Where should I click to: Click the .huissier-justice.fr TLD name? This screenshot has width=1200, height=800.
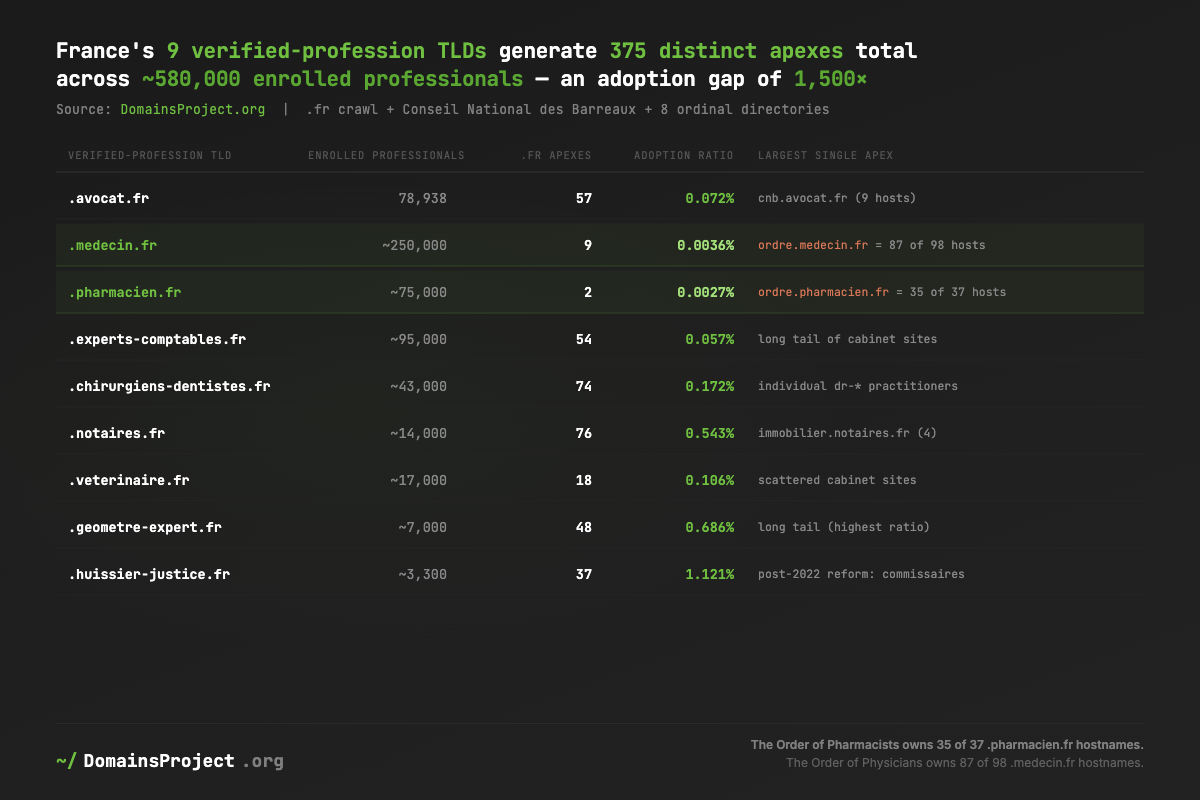(149, 574)
